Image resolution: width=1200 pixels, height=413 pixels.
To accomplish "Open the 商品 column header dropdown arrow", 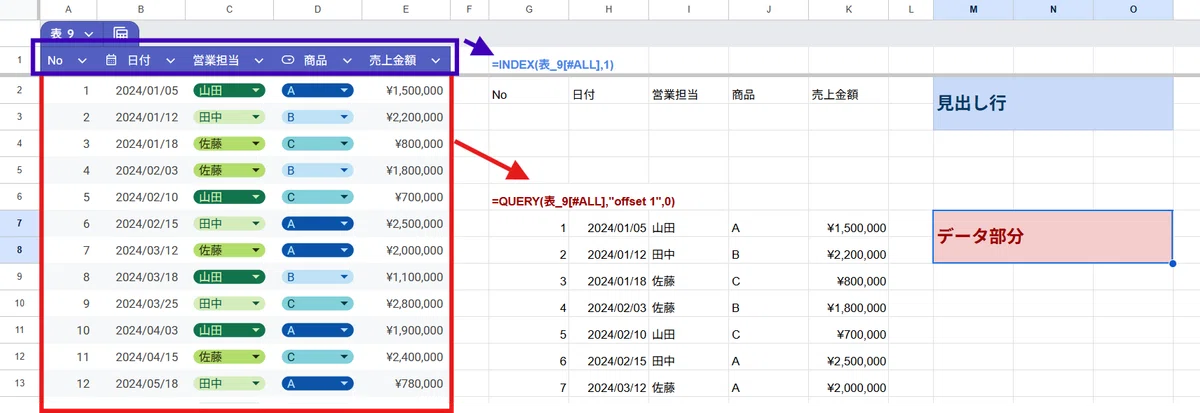I will pyautogui.click(x=347, y=60).
